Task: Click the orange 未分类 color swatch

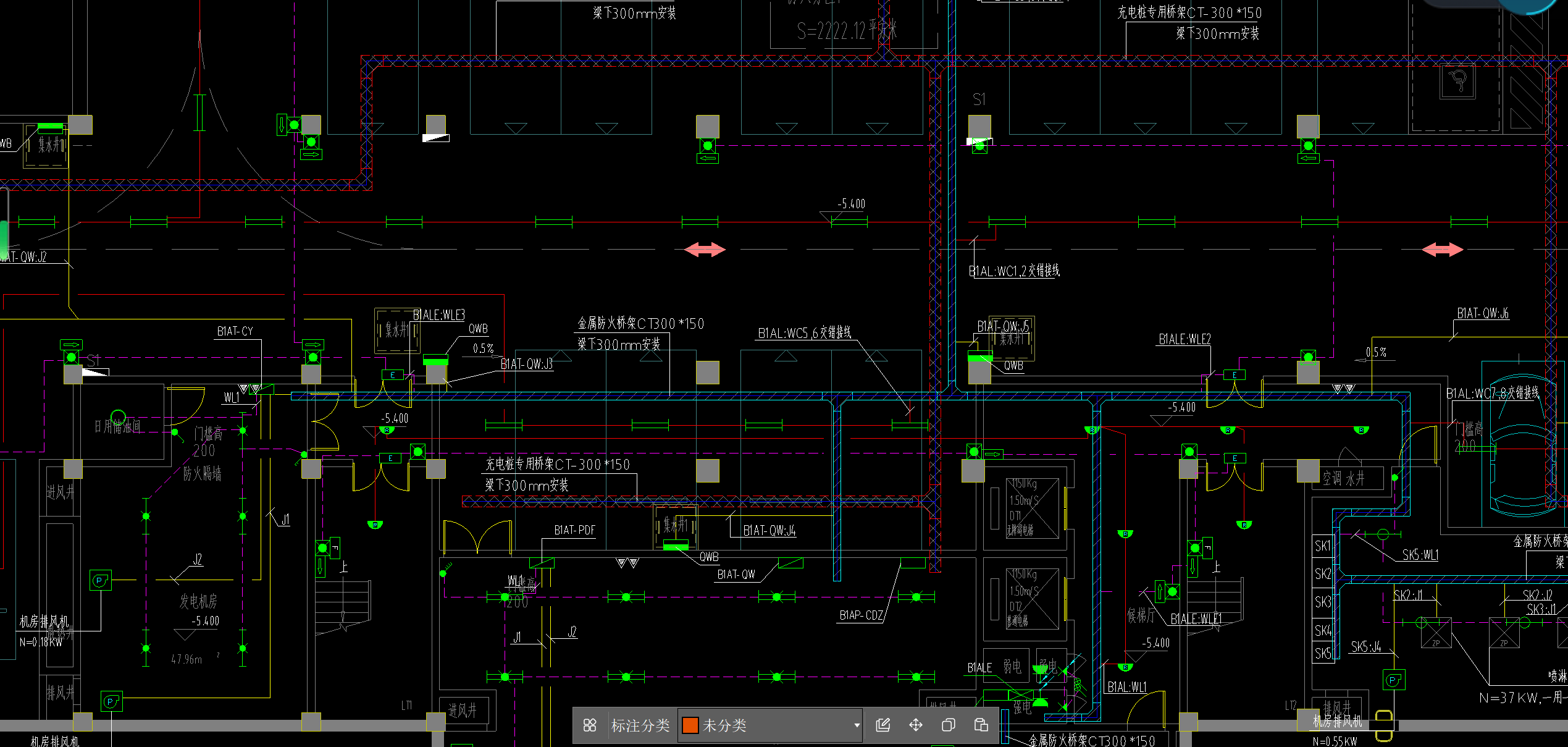Action: (x=690, y=725)
